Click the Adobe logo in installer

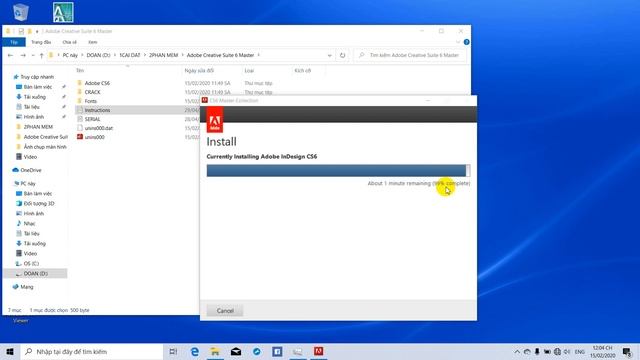pyautogui.click(x=215, y=120)
